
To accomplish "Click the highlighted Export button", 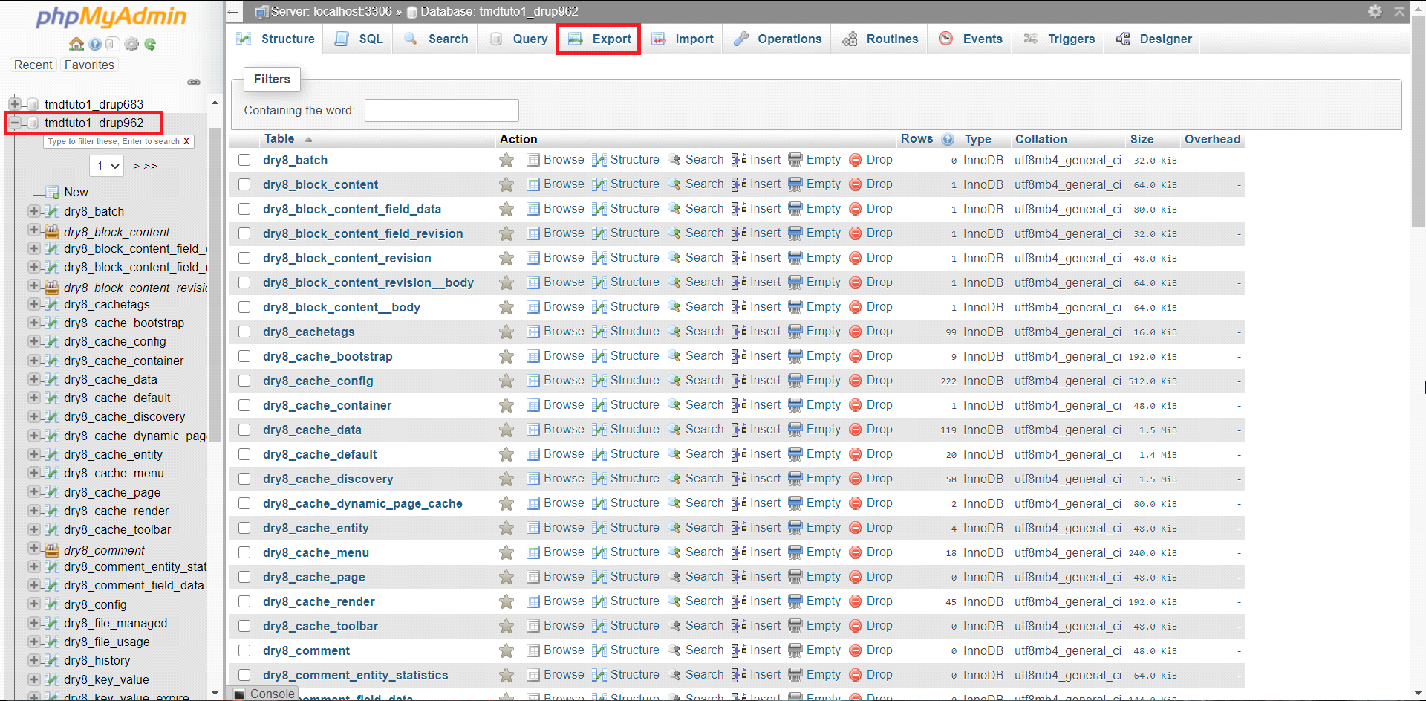I will click(598, 38).
